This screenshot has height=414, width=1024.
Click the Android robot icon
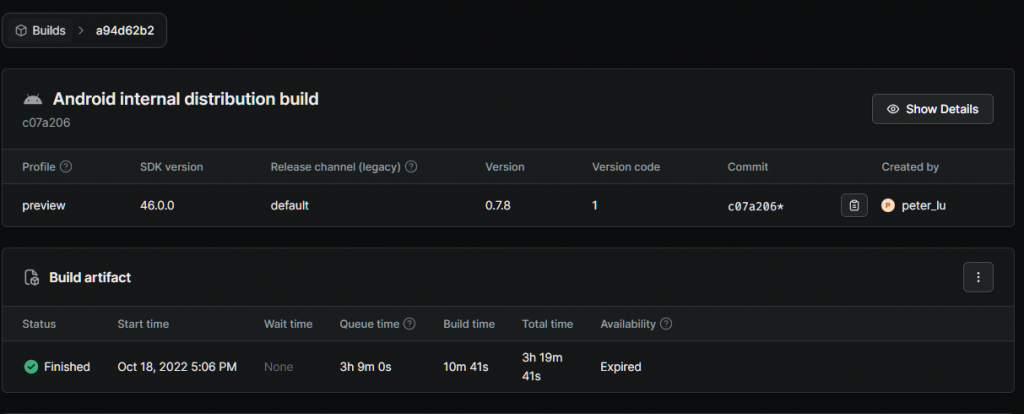(x=32, y=99)
